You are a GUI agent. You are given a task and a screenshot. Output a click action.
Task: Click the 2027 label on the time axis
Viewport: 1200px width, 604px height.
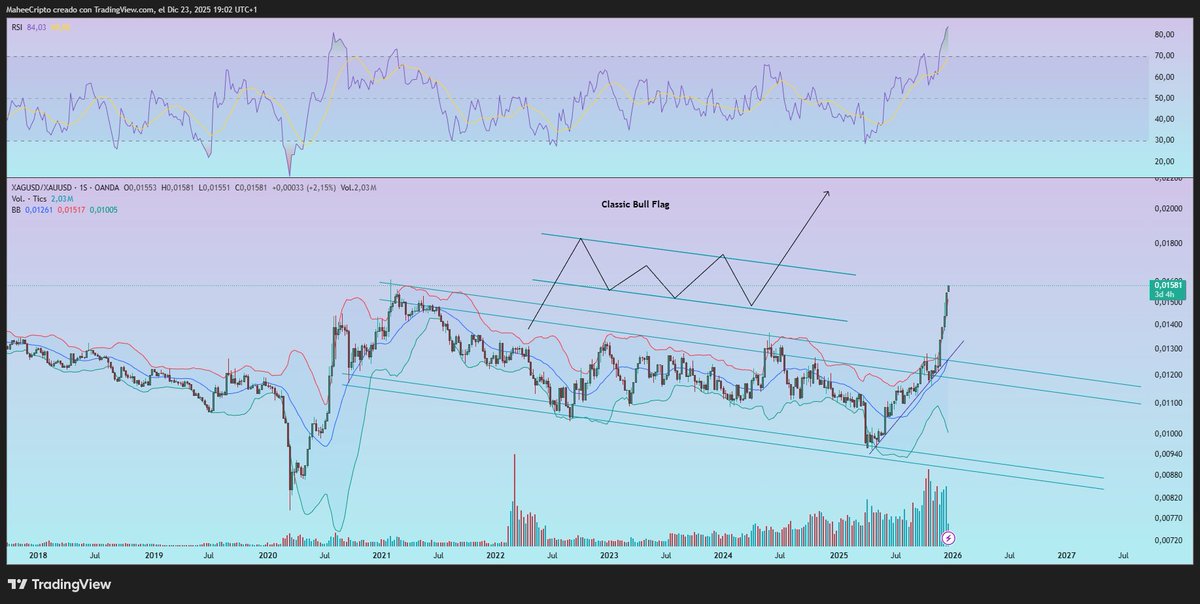1066,555
